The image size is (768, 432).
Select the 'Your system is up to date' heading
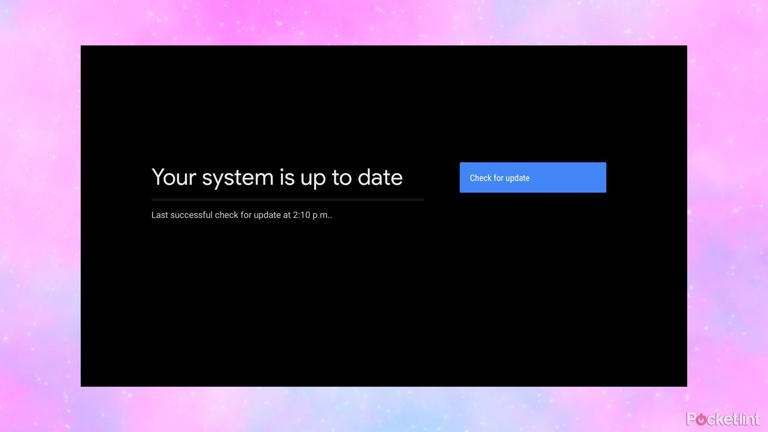277,177
